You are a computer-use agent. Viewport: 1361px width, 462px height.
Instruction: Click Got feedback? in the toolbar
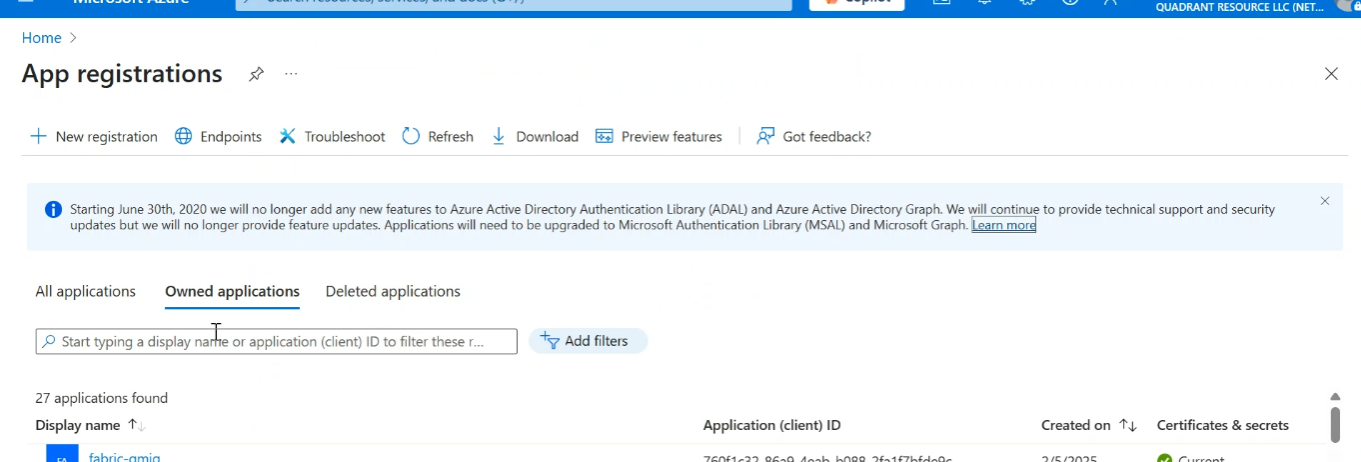click(x=814, y=136)
